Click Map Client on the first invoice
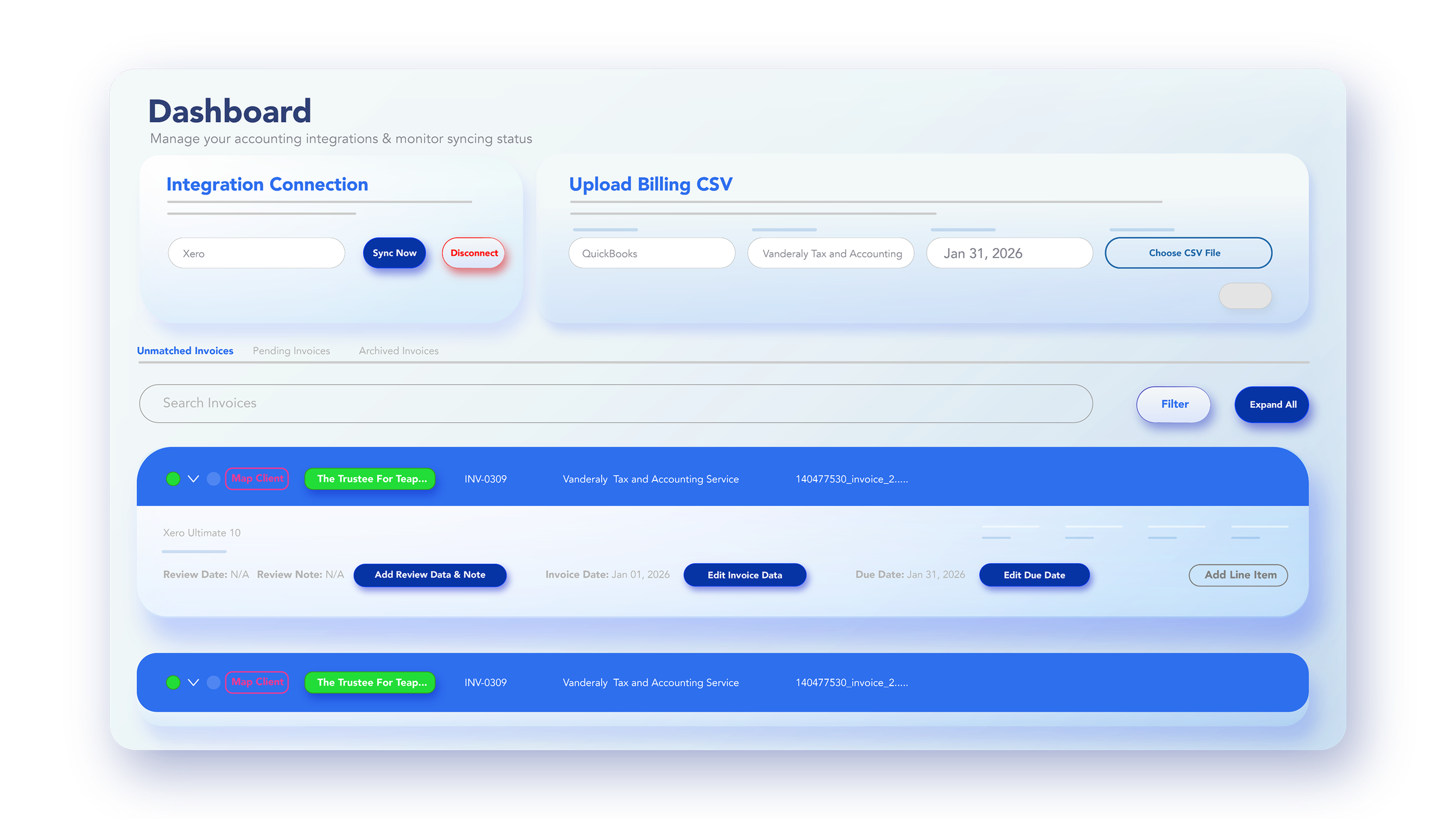 point(256,479)
